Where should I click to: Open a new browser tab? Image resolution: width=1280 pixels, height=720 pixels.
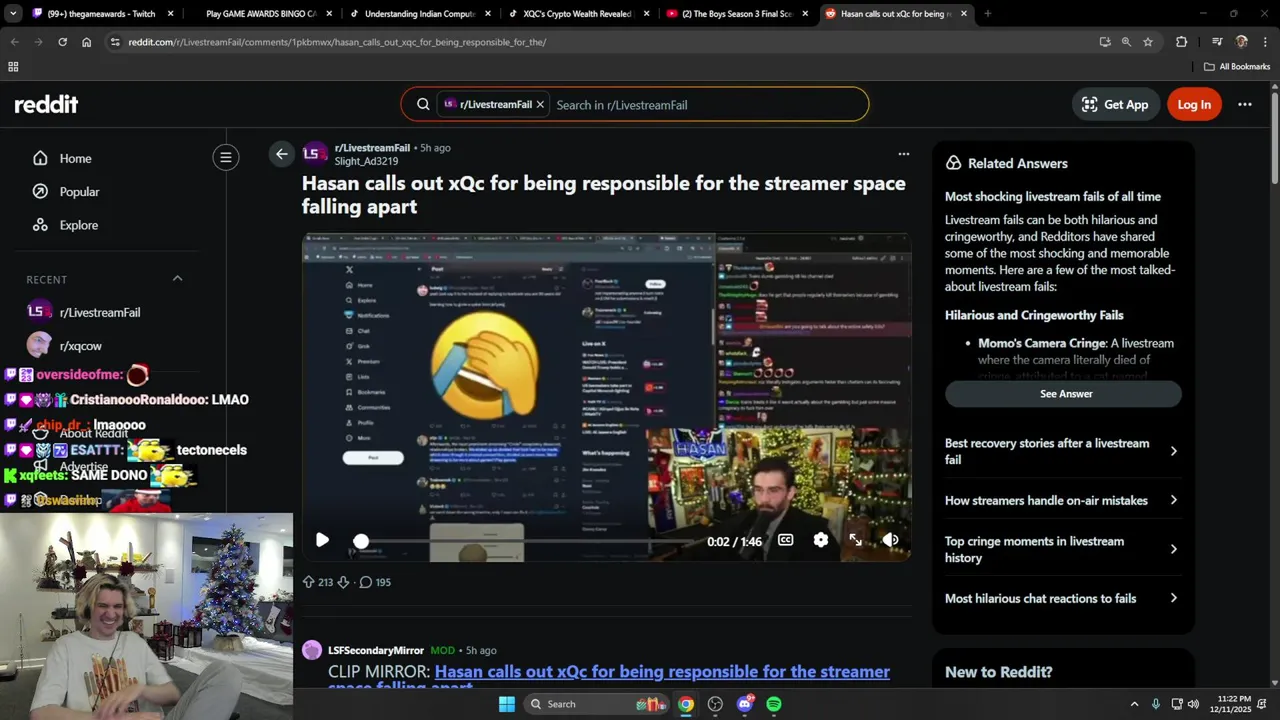pos(987,14)
